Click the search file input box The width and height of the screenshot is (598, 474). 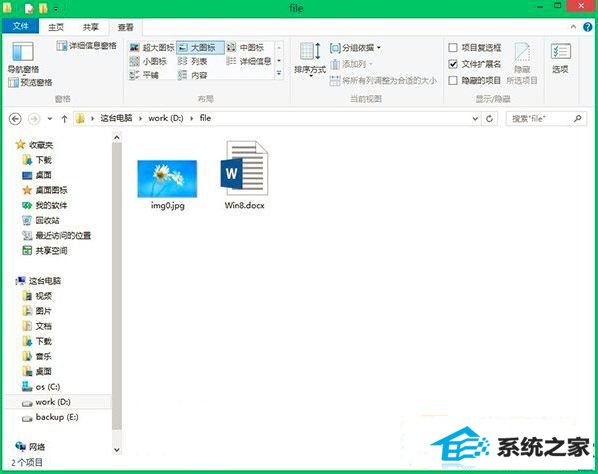[x=541, y=119]
